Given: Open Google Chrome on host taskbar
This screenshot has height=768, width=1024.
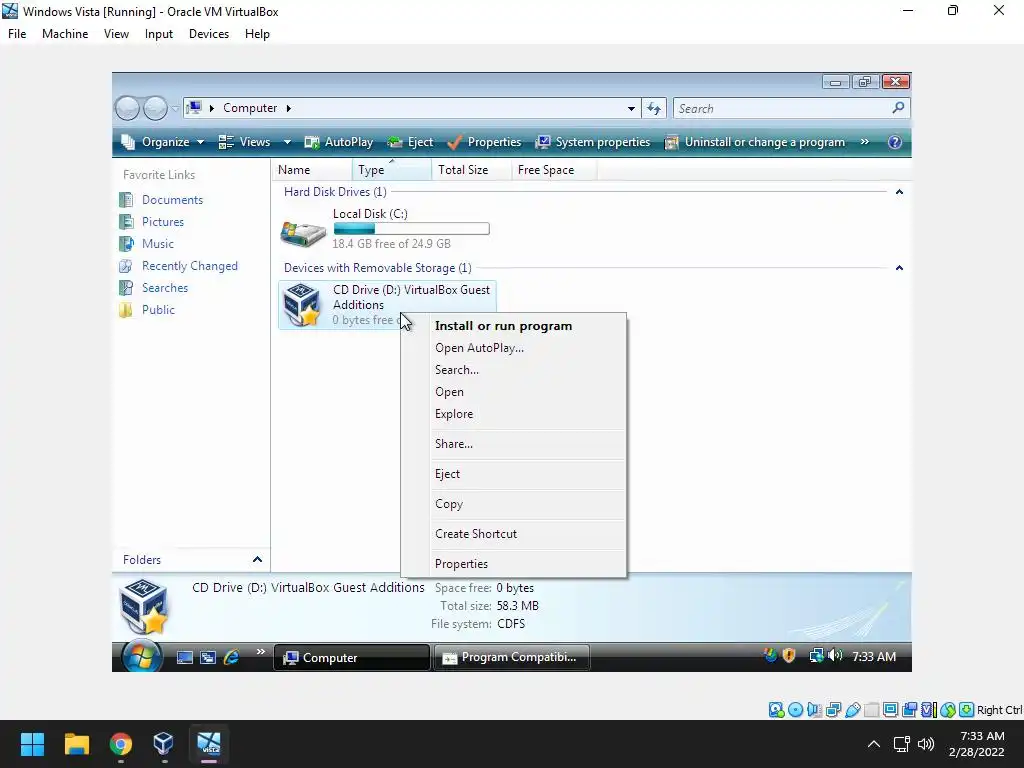Looking at the screenshot, I should pyautogui.click(x=121, y=744).
